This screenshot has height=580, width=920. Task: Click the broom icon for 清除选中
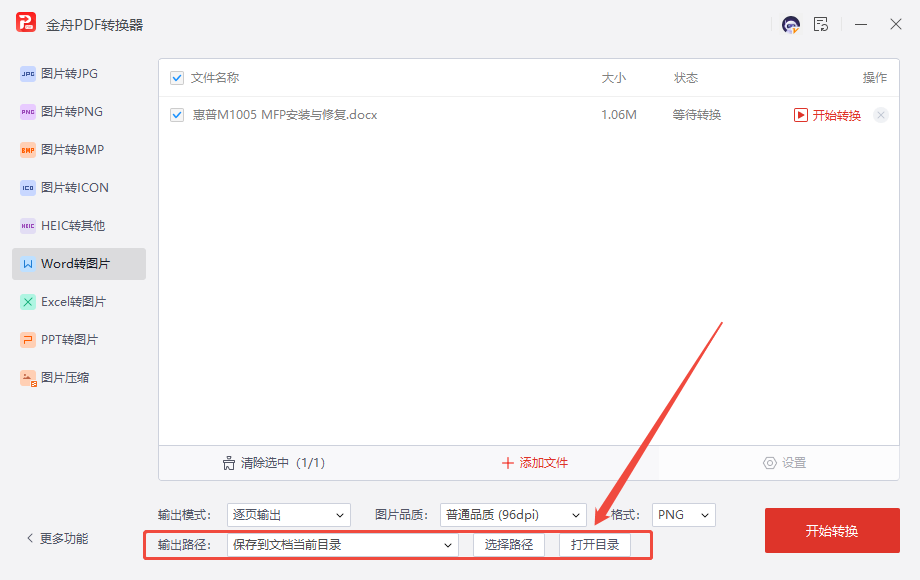coord(229,463)
